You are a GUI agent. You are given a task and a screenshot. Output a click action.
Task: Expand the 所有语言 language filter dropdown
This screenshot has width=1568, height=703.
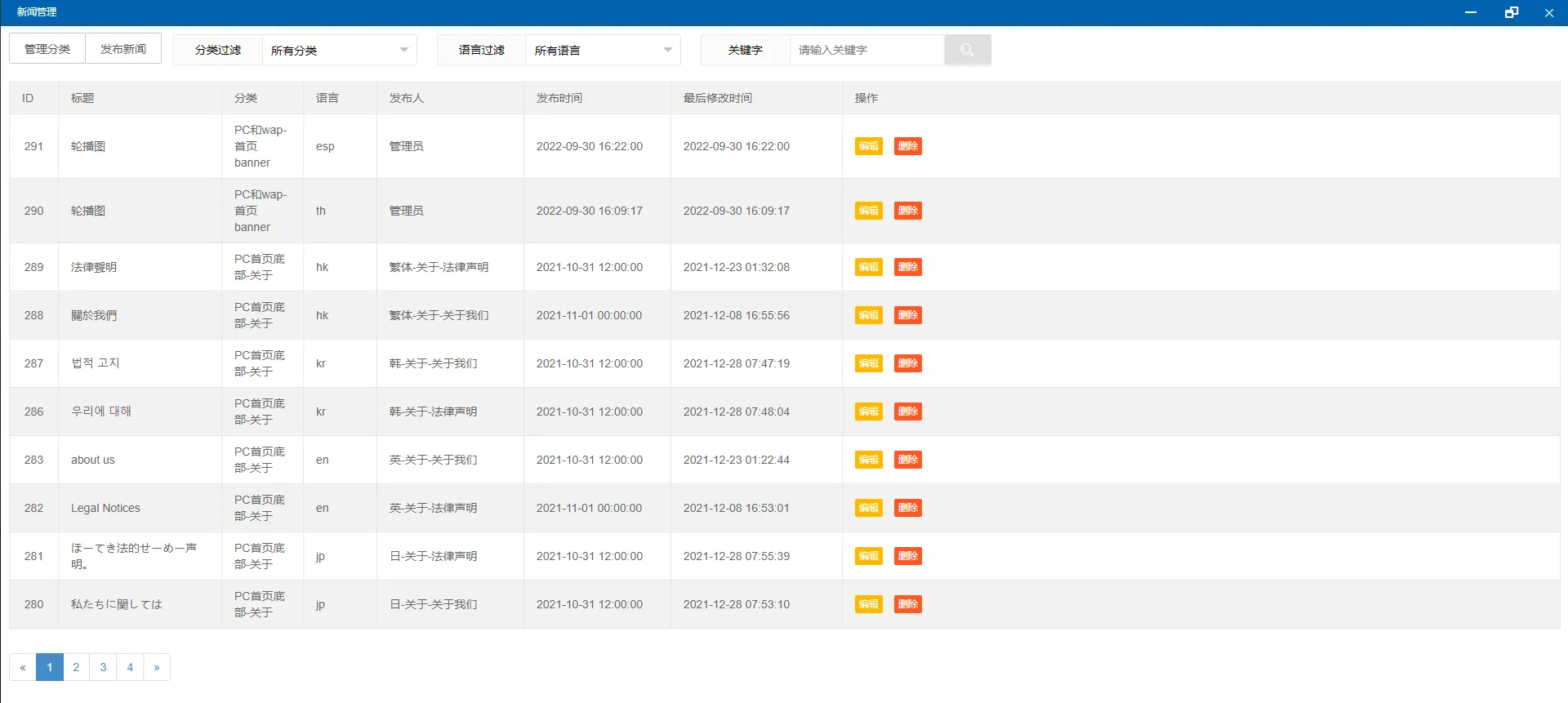(603, 50)
